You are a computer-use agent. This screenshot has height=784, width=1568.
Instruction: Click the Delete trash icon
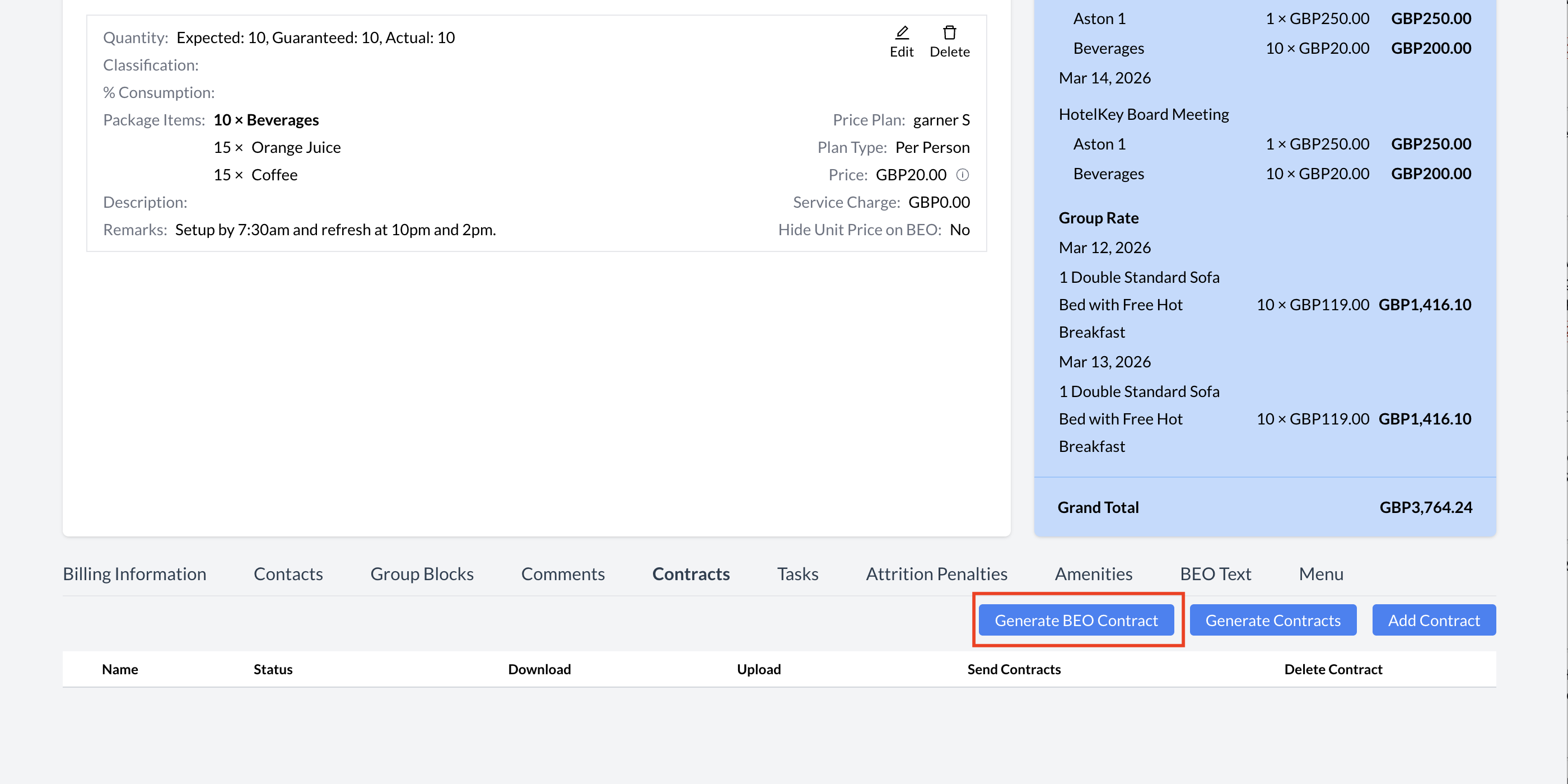point(949,33)
